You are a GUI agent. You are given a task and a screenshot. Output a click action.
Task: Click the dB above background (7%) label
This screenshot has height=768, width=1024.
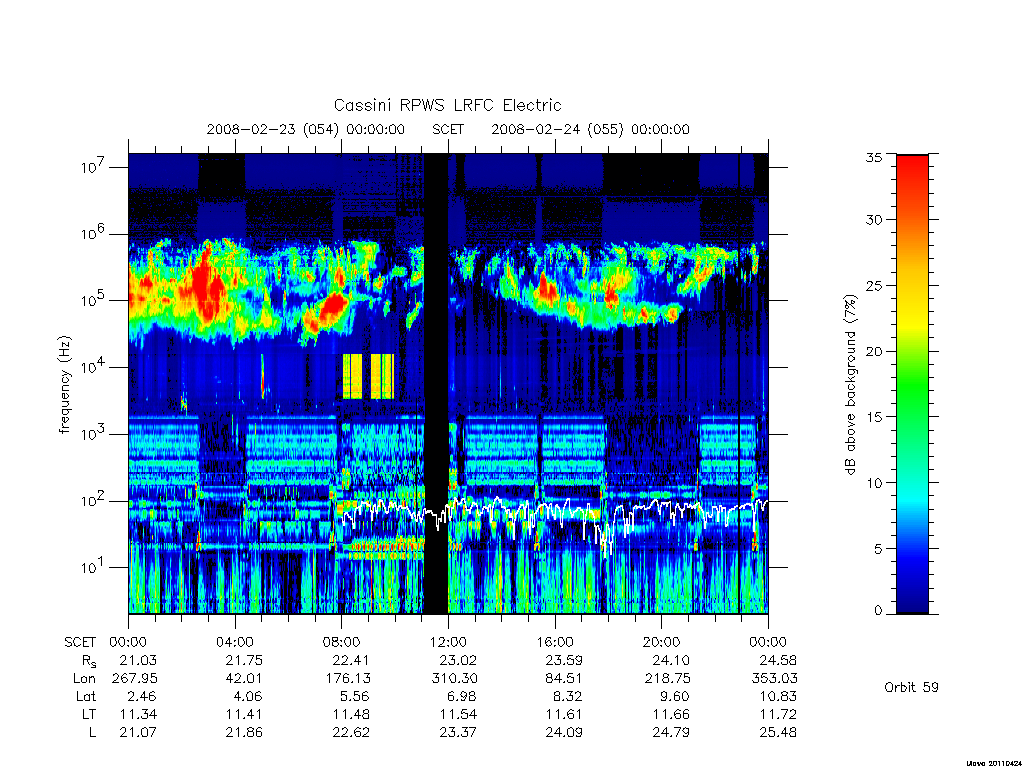[850, 385]
